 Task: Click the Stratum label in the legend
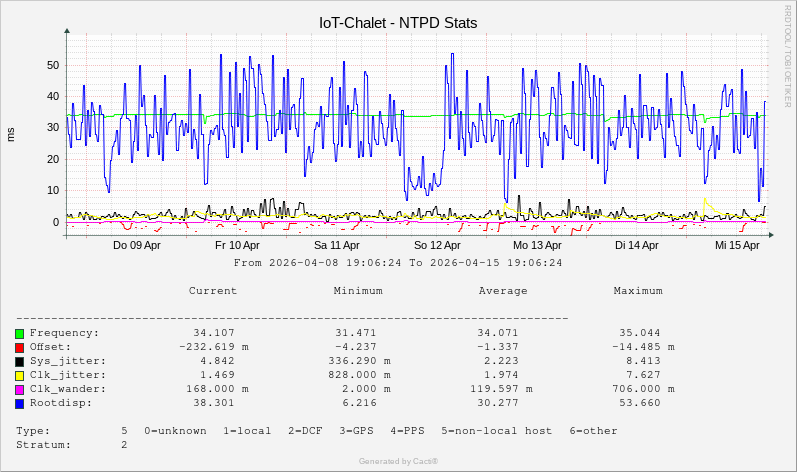(43, 445)
